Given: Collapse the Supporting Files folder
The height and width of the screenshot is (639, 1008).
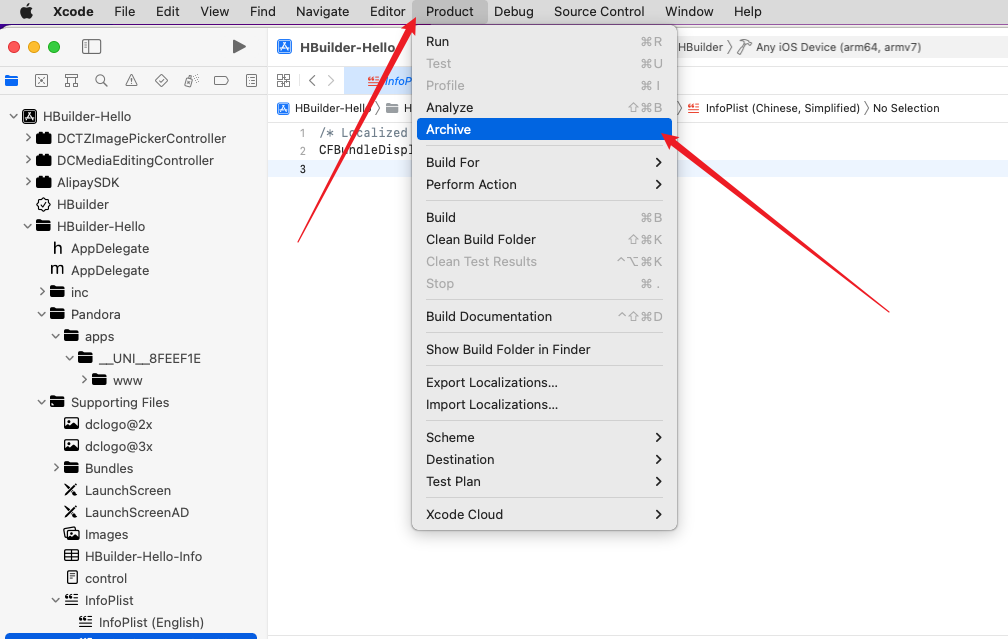Looking at the screenshot, I should pos(42,402).
